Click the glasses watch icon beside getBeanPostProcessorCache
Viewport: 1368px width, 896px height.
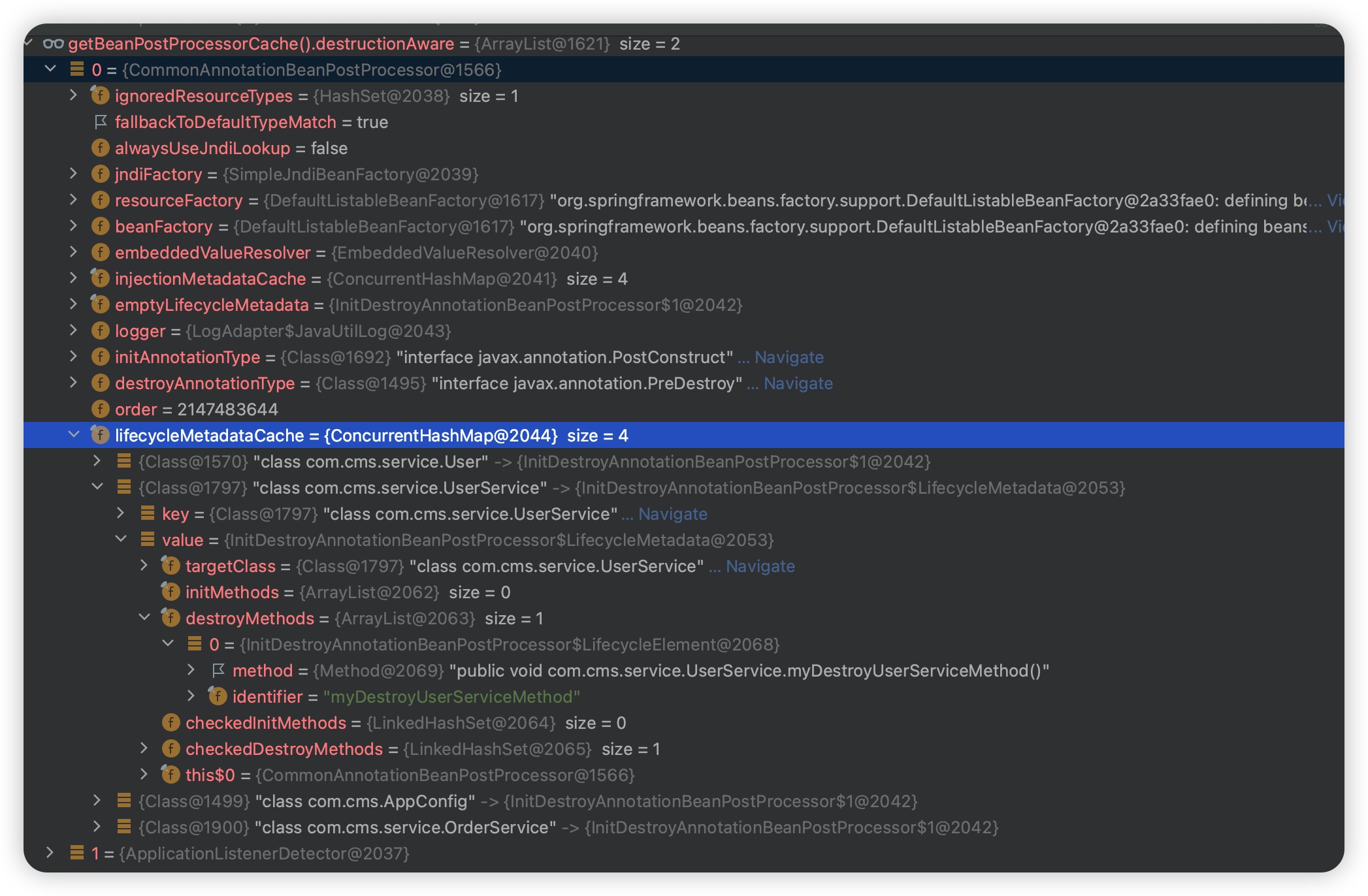[53, 44]
